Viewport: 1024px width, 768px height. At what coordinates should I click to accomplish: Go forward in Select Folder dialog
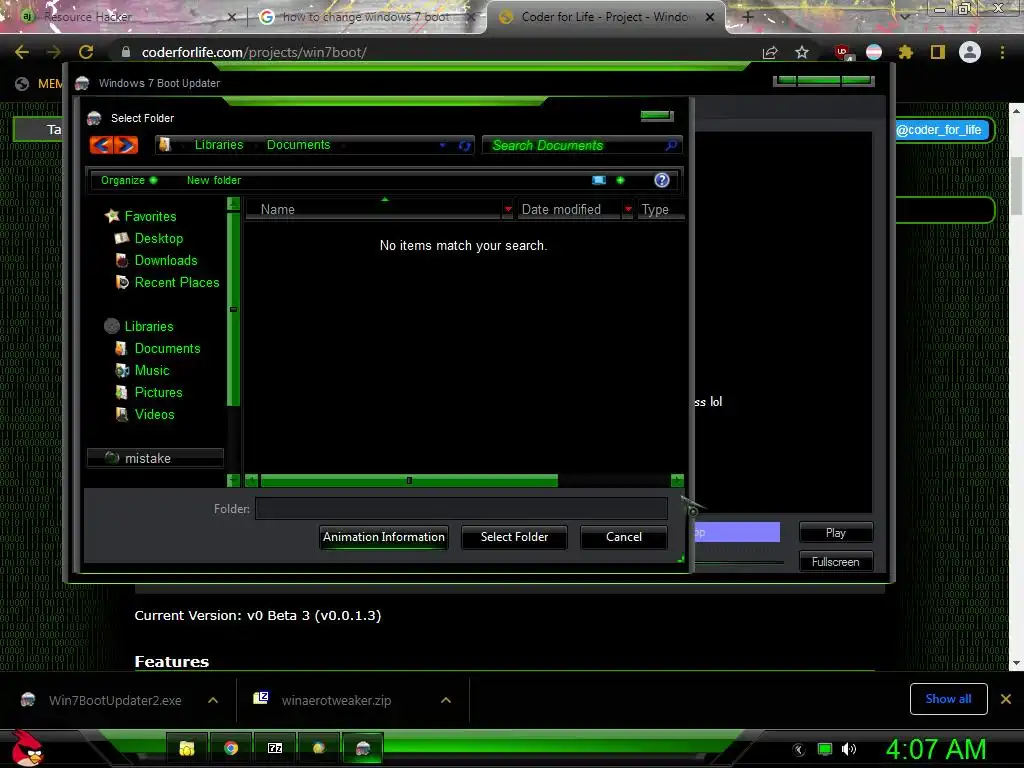coord(126,144)
